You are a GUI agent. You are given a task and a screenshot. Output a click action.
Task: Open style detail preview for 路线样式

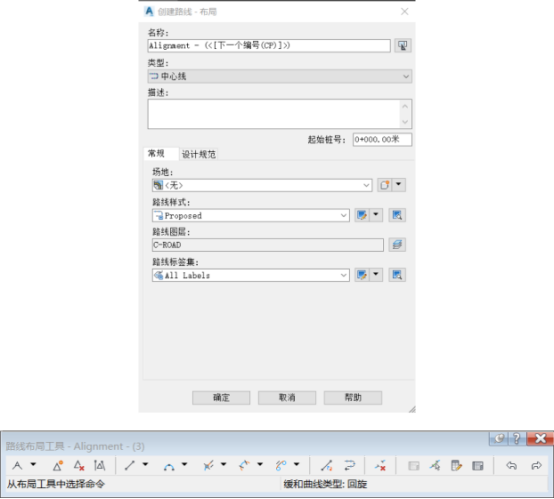pyautogui.click(x=397, y=215)
